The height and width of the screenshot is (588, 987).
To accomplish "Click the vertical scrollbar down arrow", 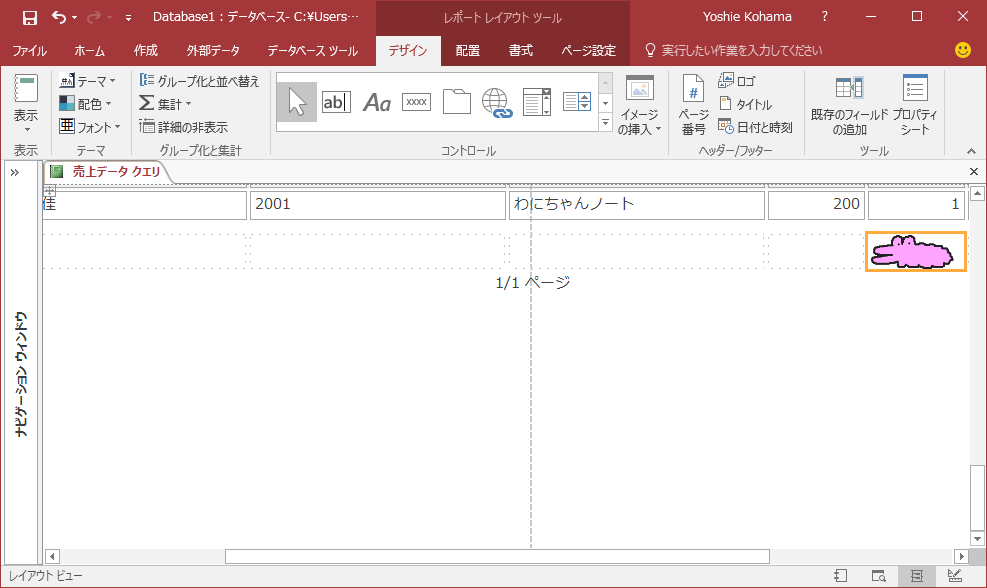I will click(x=977, y=539).
